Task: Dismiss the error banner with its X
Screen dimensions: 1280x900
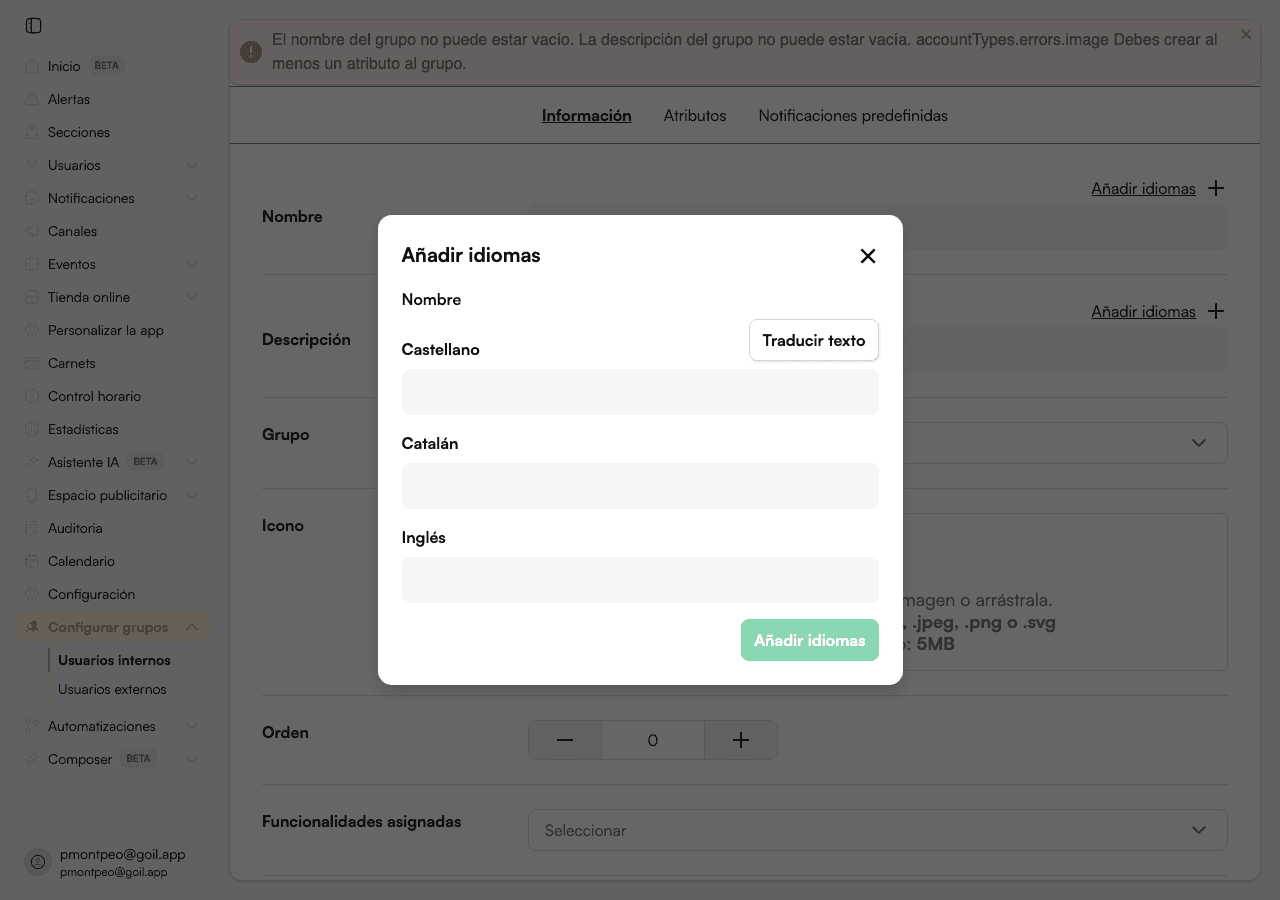Action: pos(1246,34)
